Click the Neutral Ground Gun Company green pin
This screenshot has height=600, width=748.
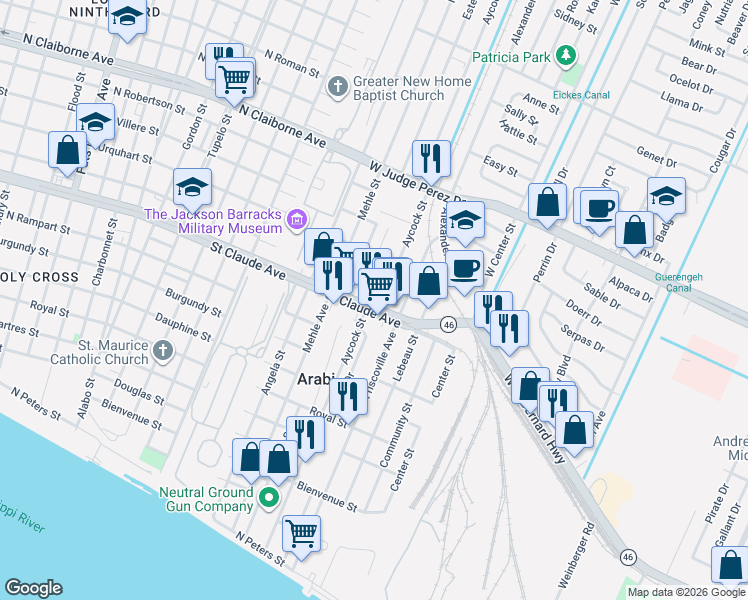coord(269,498)
